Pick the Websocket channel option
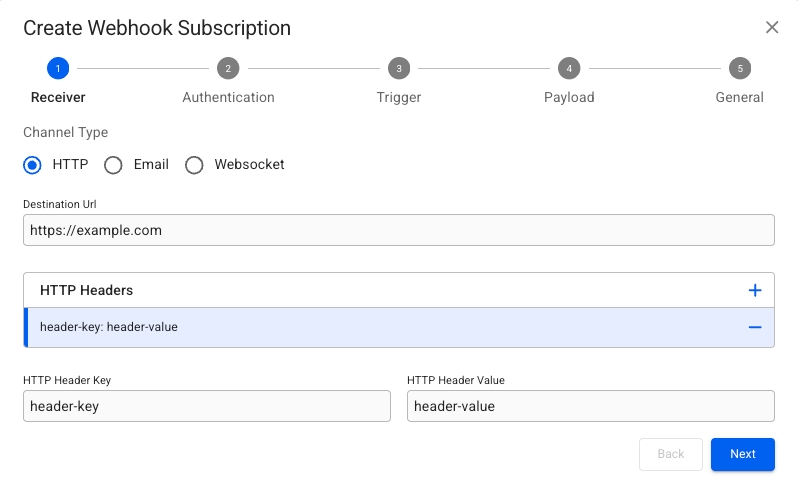The image size is (798, 490). [194, 164]
